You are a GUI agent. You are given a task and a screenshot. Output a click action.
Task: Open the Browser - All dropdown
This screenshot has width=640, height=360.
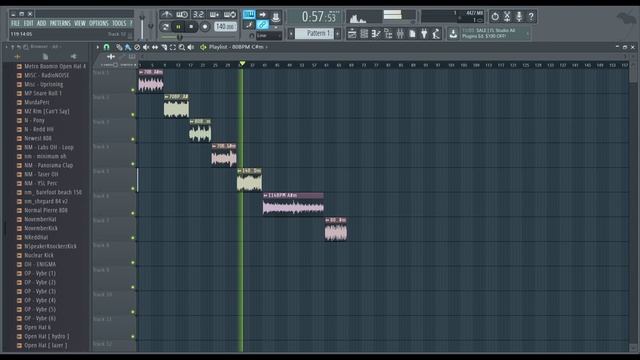tap(45, 47)
